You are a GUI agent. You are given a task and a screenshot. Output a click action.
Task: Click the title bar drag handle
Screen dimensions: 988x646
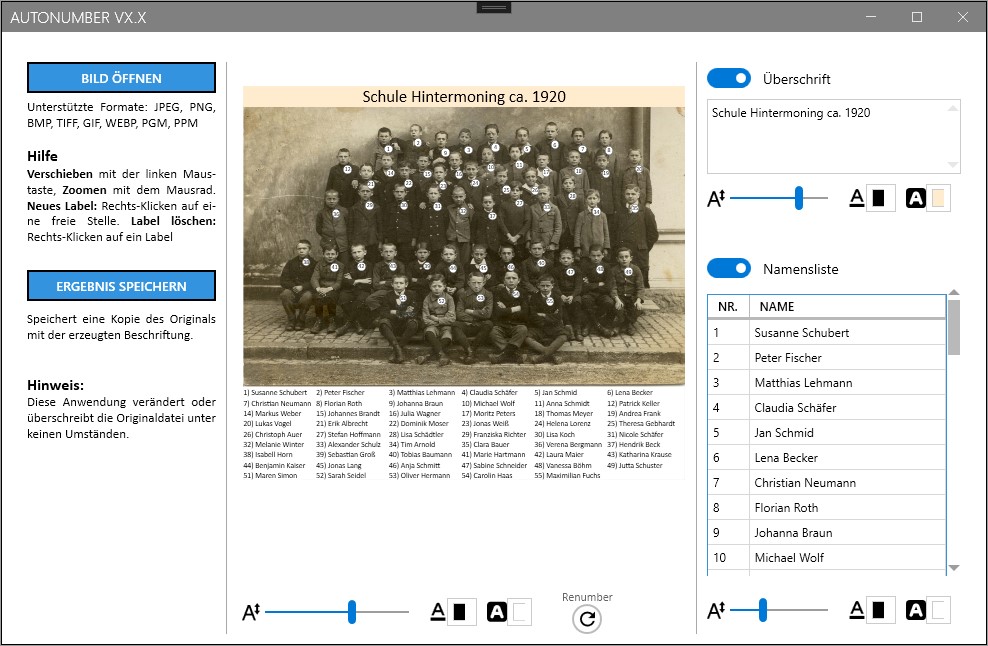click(x=494, y=8)
